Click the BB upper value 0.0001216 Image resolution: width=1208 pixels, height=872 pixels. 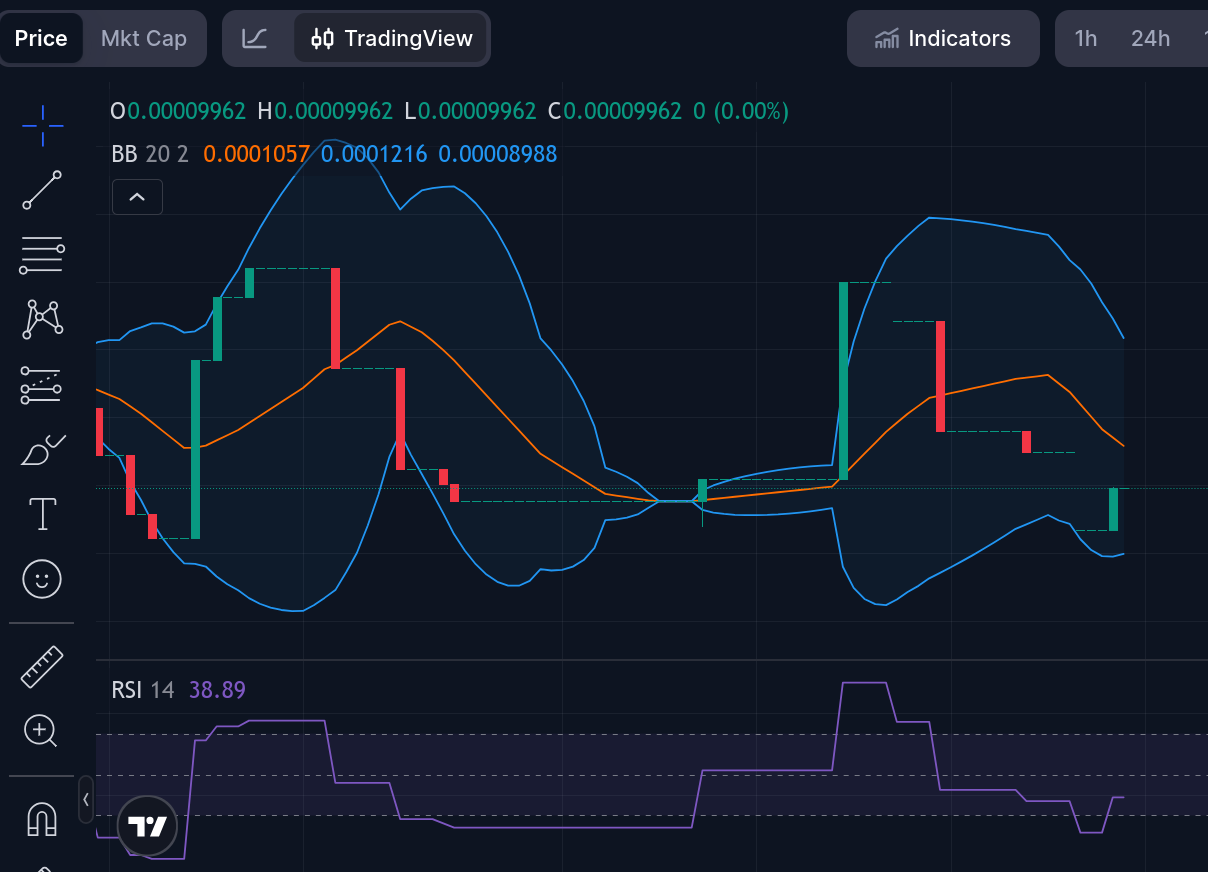374,154
